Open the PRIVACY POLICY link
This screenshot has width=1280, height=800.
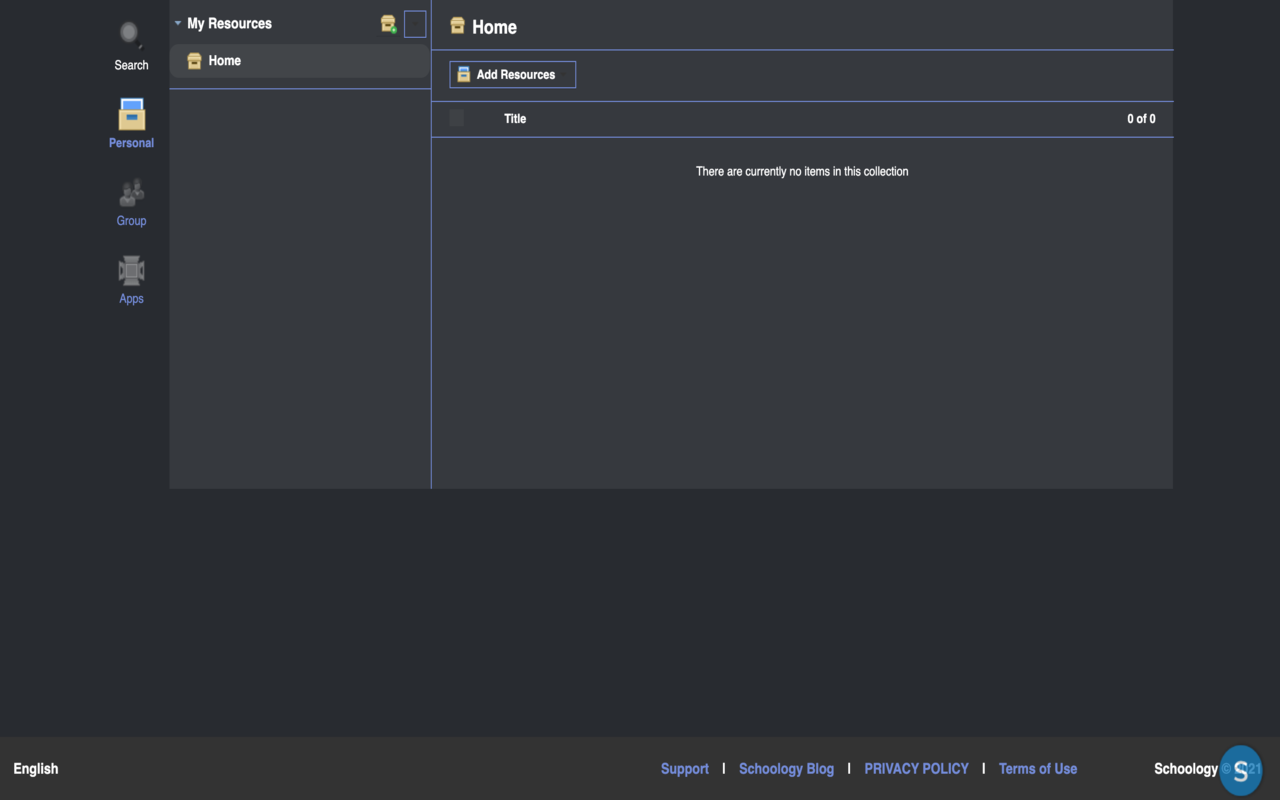[916, 769]
